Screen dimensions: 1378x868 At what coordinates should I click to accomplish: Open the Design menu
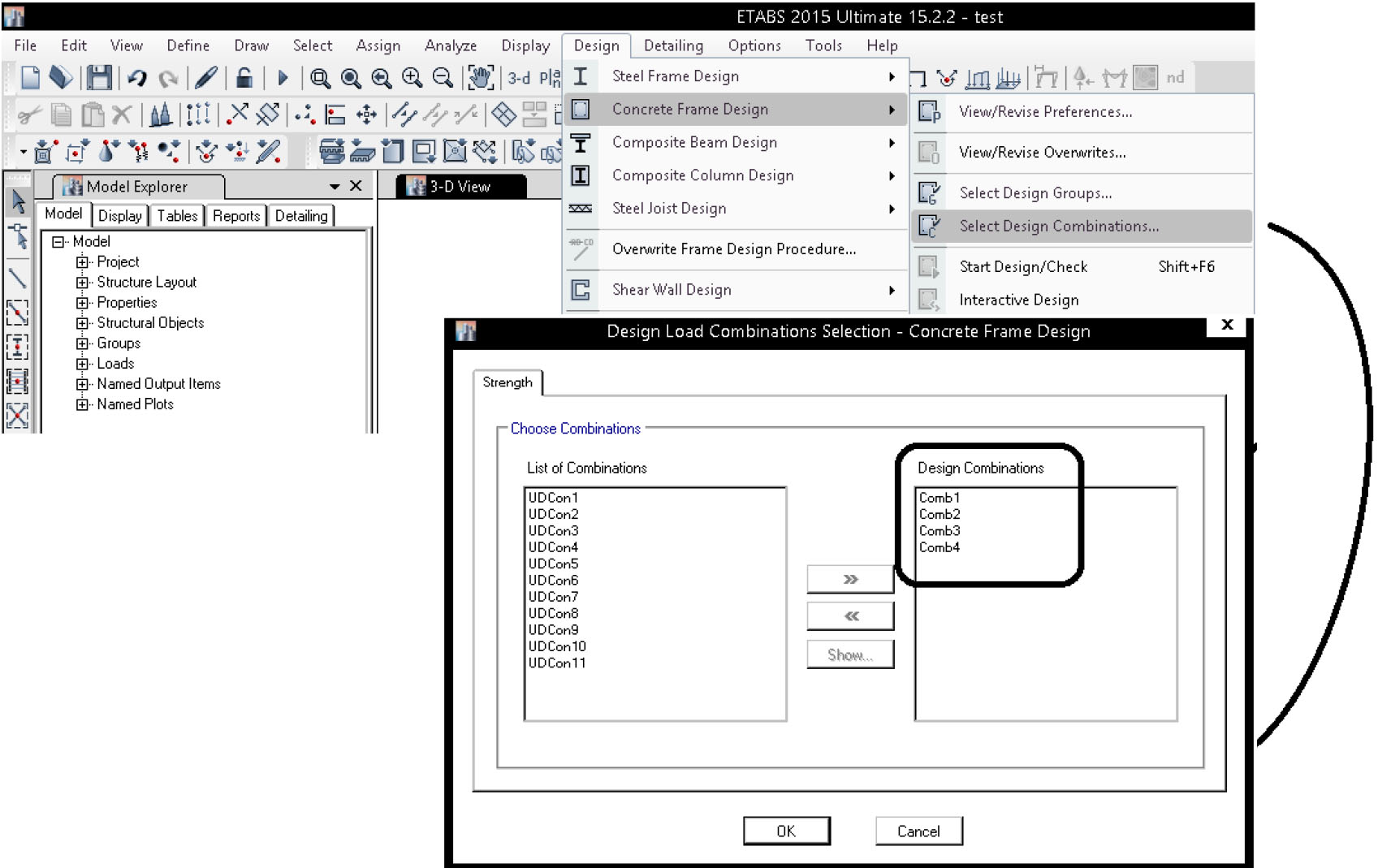[597, 46]
